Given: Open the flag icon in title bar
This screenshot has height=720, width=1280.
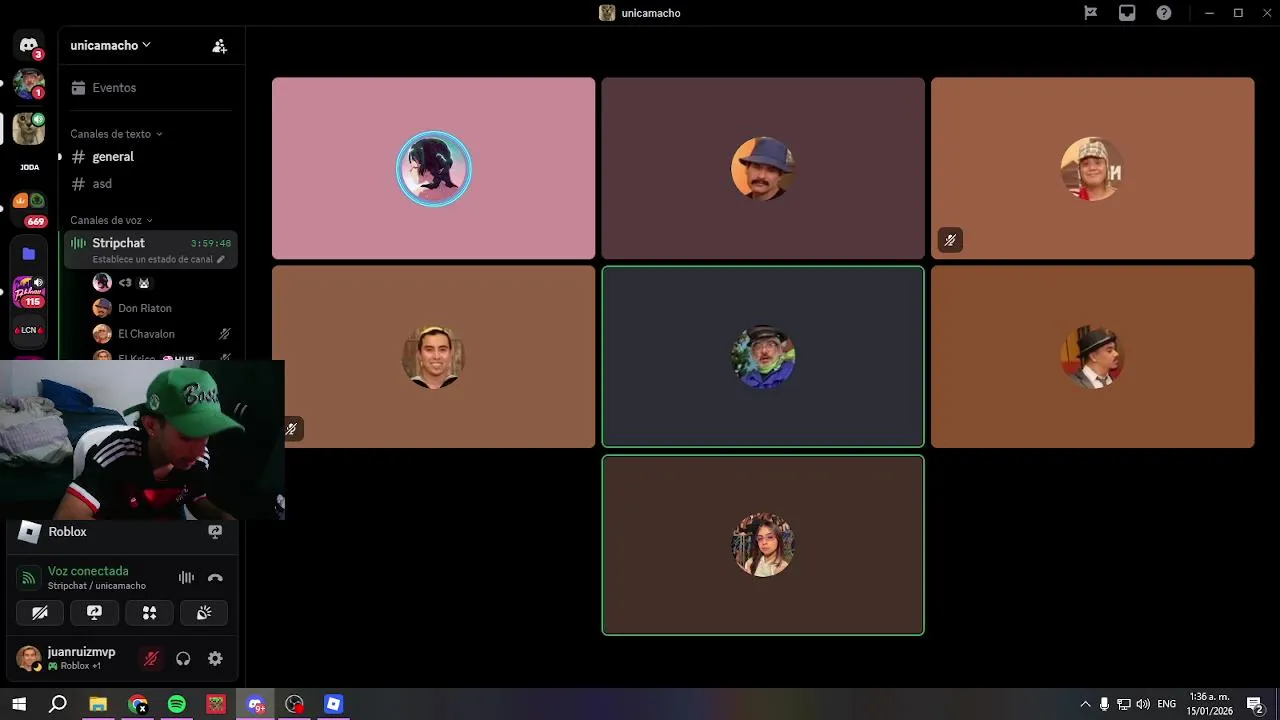Looking at the screenshot, I should (1091, 13).
